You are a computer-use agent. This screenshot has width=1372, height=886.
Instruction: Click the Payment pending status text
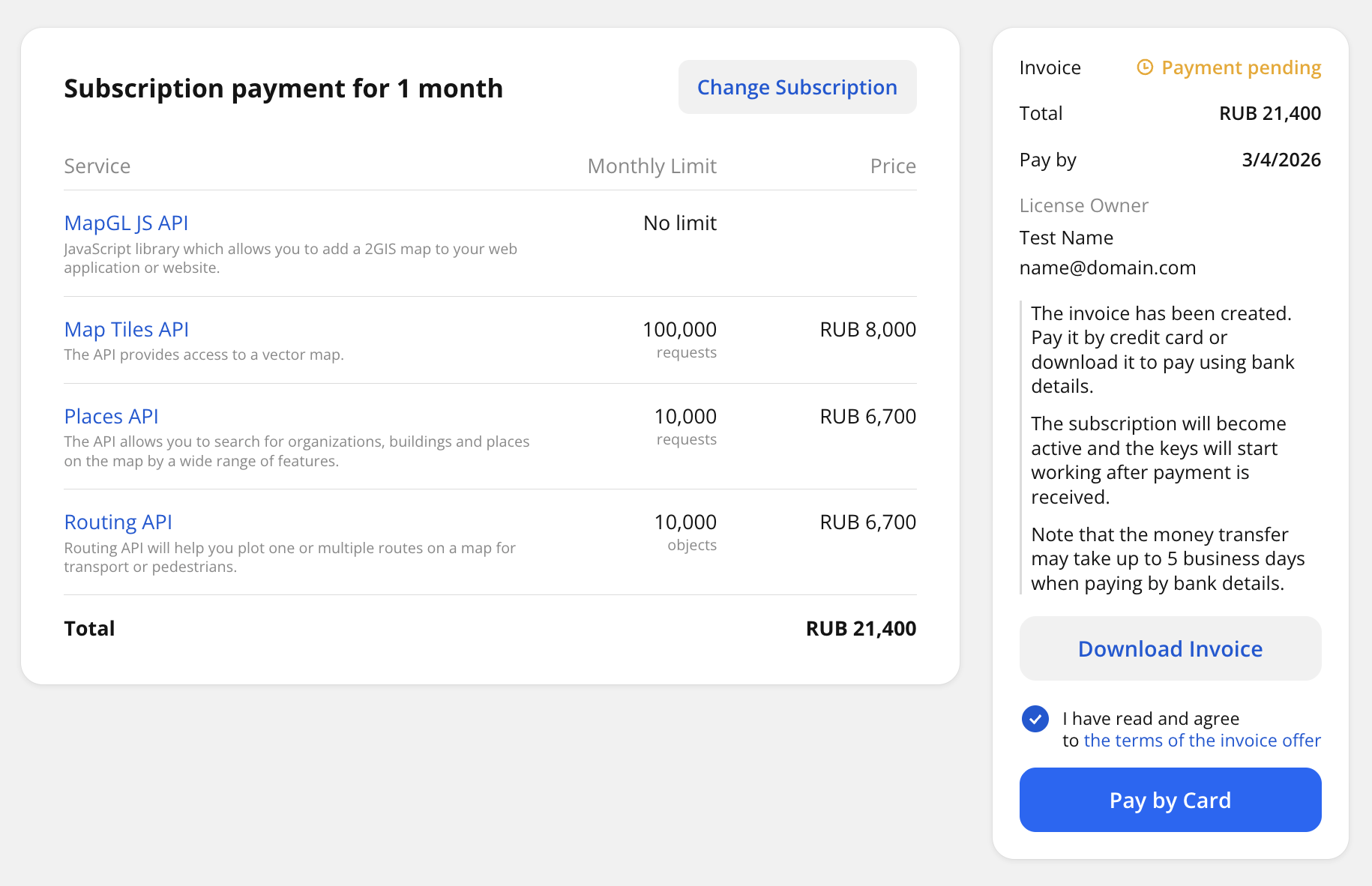1241,67
